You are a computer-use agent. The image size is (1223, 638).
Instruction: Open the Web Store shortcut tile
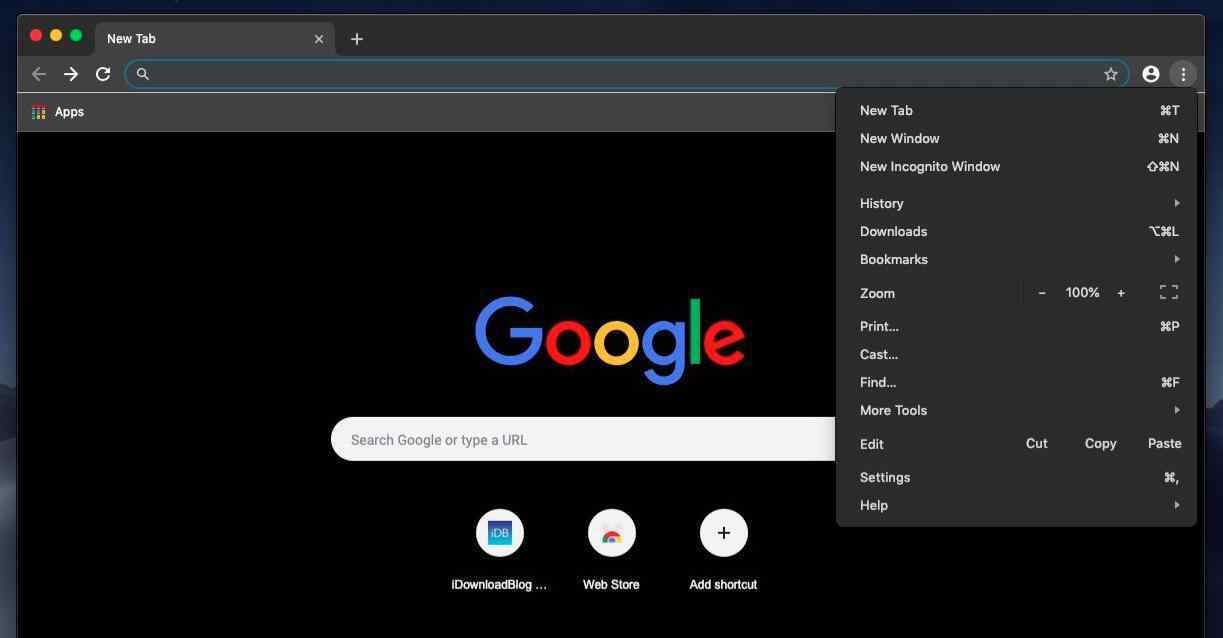(x=612, y=533)
